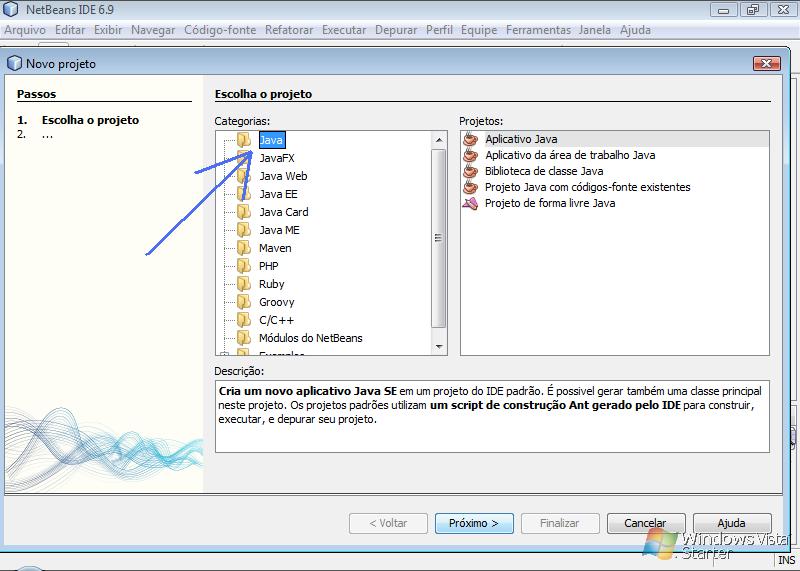Open the Equipe menu
Image resolution: width=800 pixels, height=571 pixels.
point(479,30)
